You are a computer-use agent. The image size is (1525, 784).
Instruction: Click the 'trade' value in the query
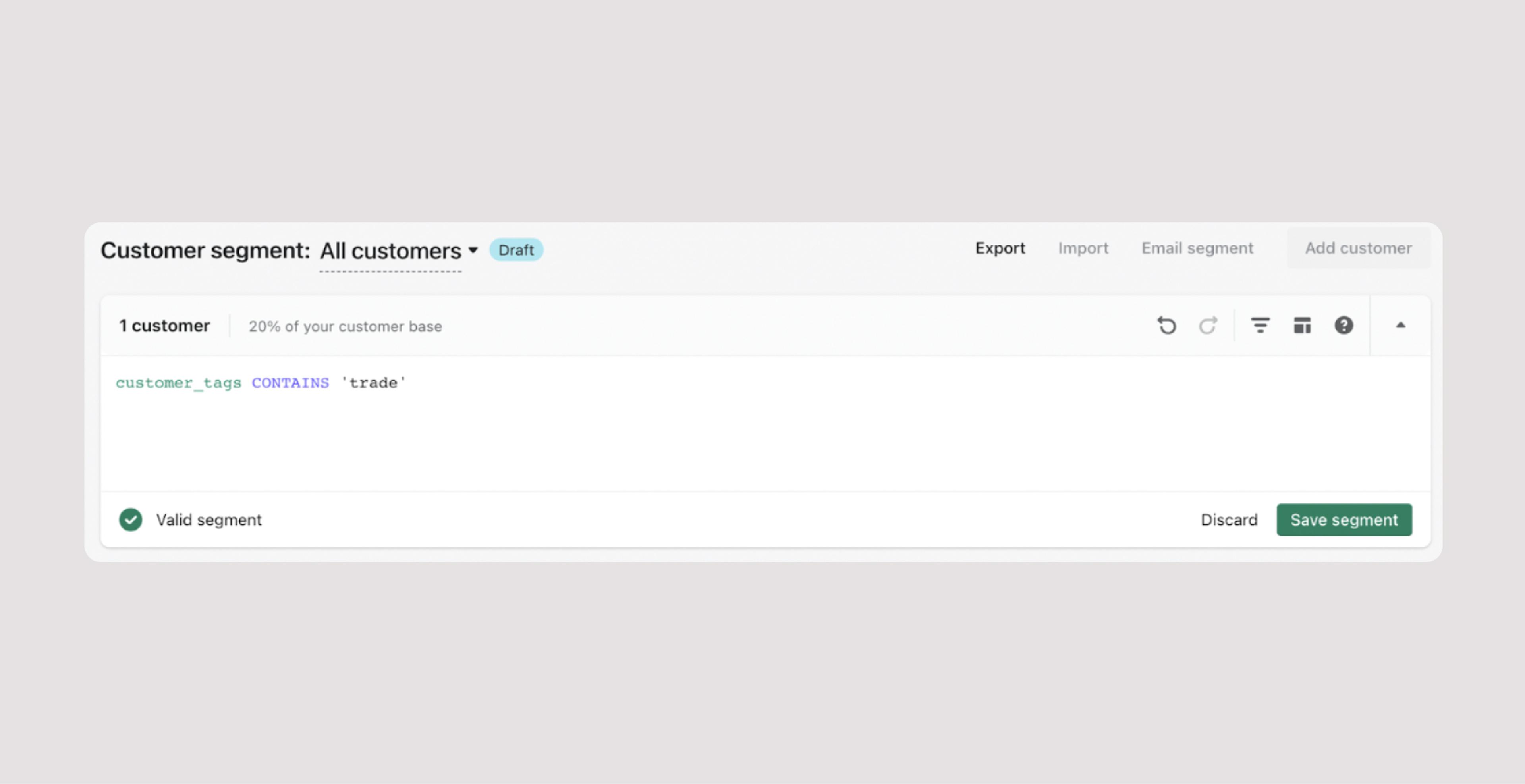373,383
